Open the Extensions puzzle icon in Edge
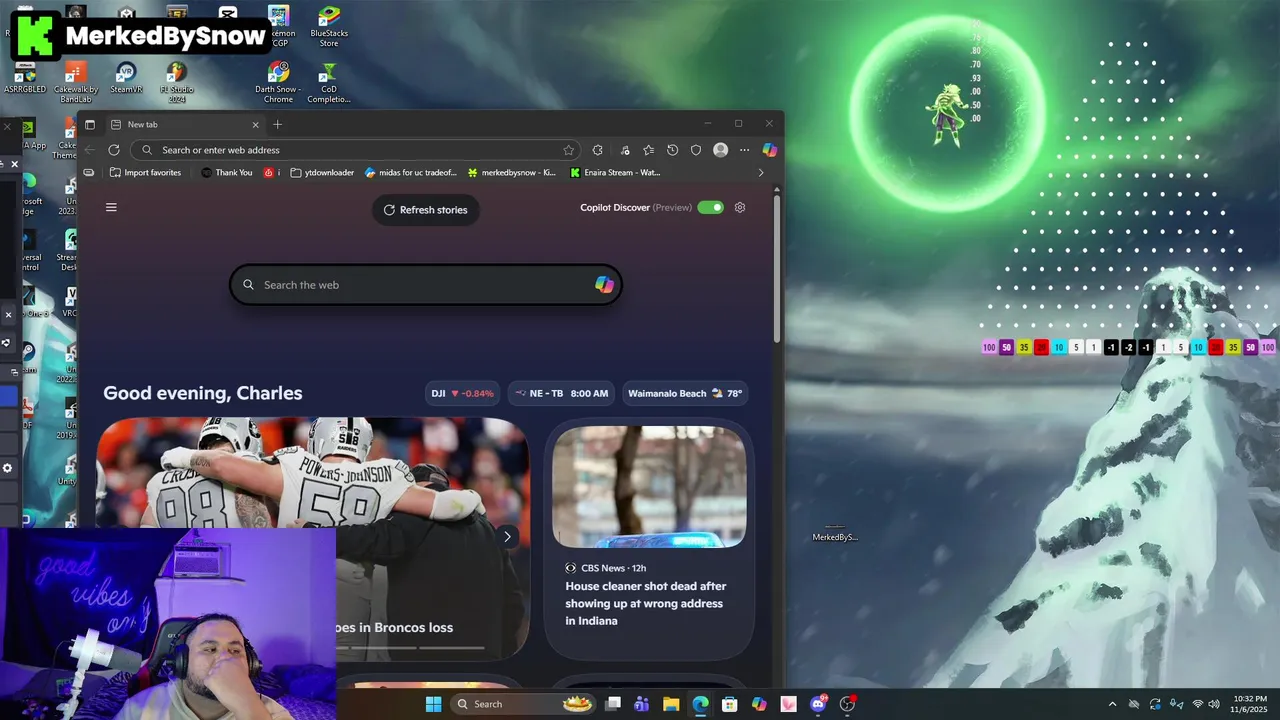The height and width of the screenshot is (720, 1280). click(x=597, y=150)
